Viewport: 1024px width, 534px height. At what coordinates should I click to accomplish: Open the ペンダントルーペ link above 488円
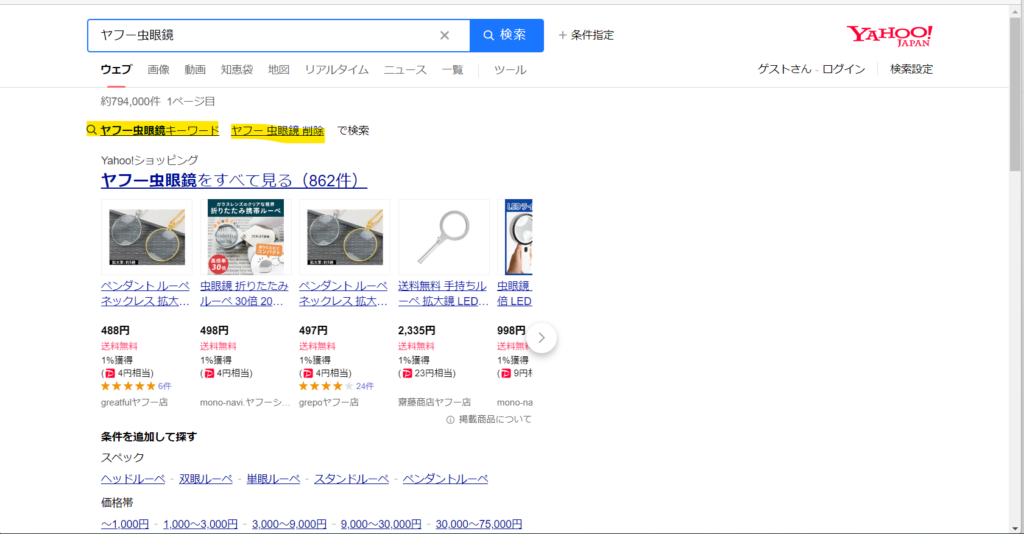point(146,294)
